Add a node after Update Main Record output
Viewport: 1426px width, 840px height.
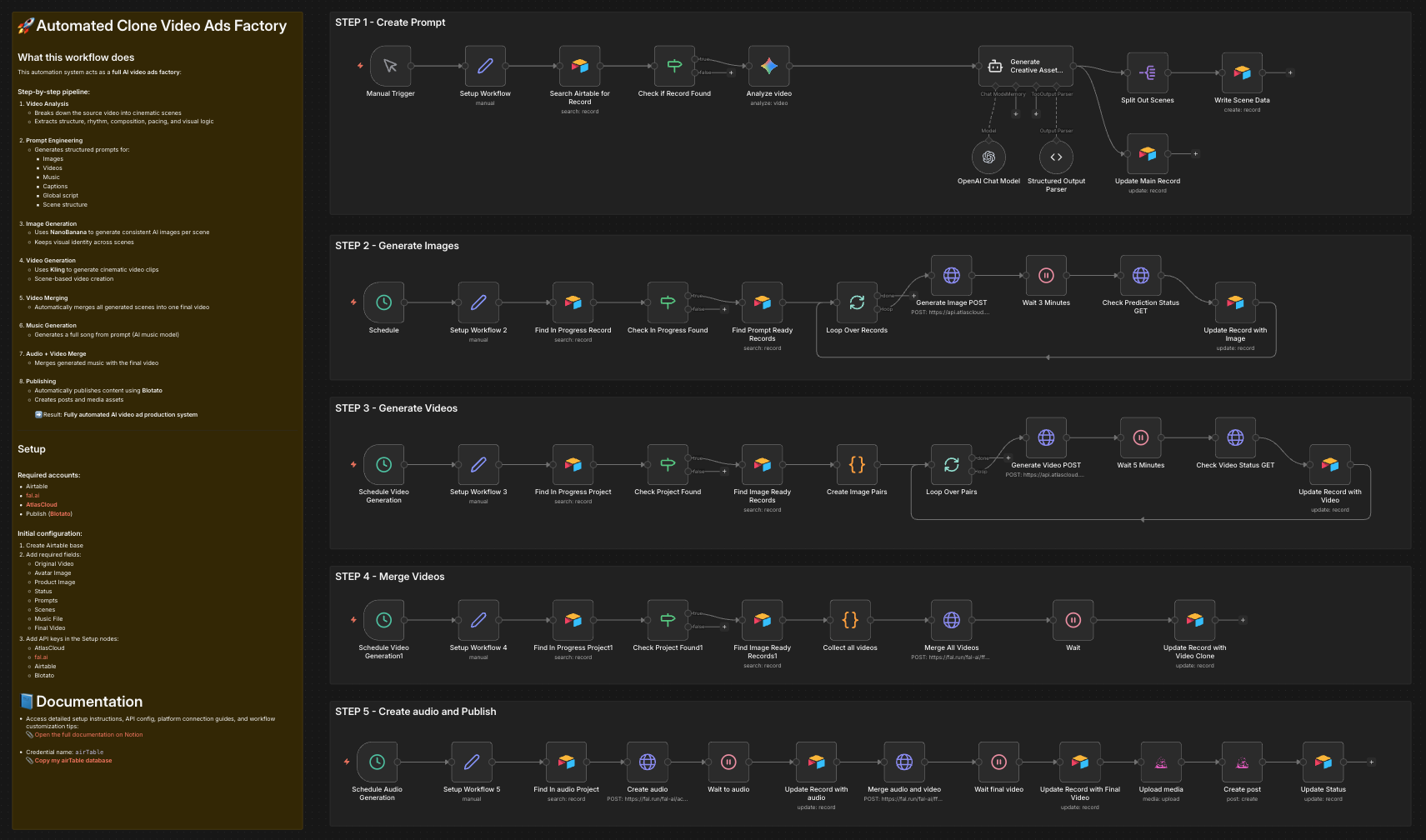[1196, 154]
